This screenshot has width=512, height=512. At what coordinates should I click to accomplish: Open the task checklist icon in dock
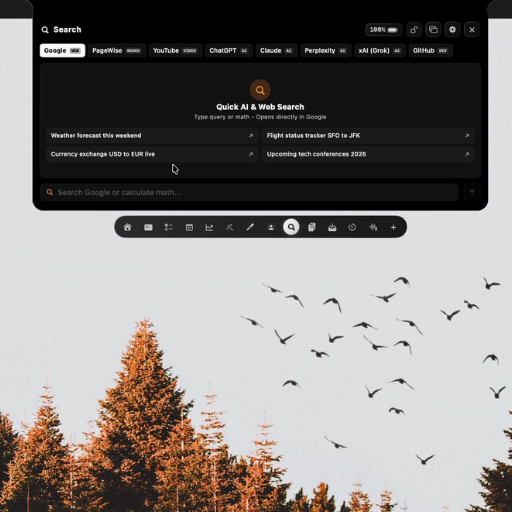pyautogui.click(x=169, y=227)
